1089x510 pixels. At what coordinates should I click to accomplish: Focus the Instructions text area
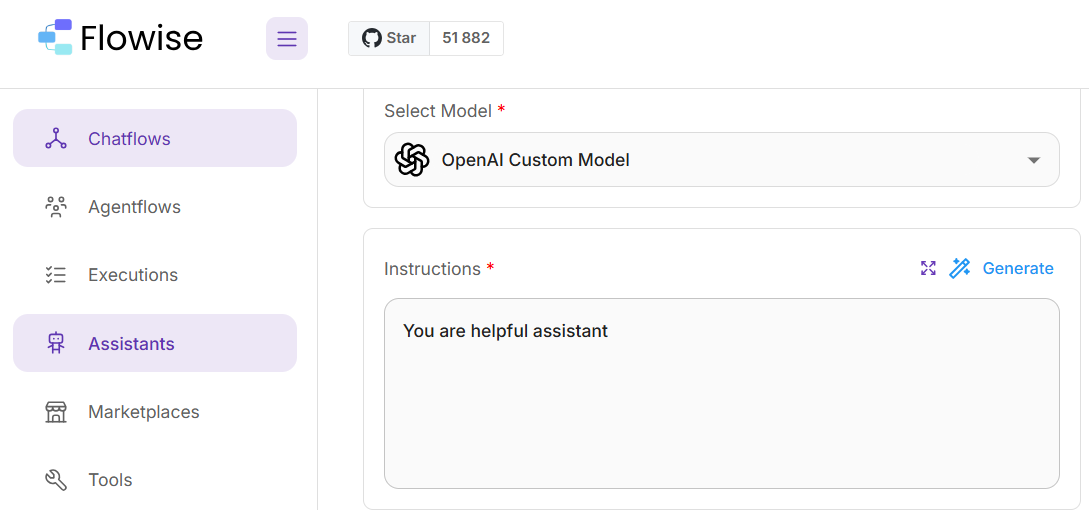(x=720, y=400)
